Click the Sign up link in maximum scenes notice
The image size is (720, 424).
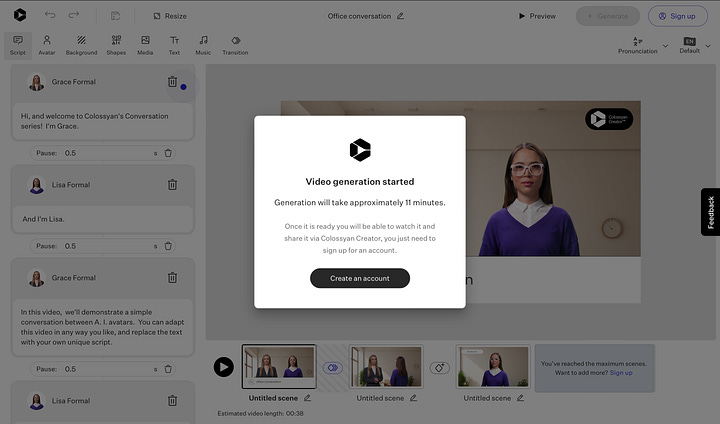(x=621, y=373)
